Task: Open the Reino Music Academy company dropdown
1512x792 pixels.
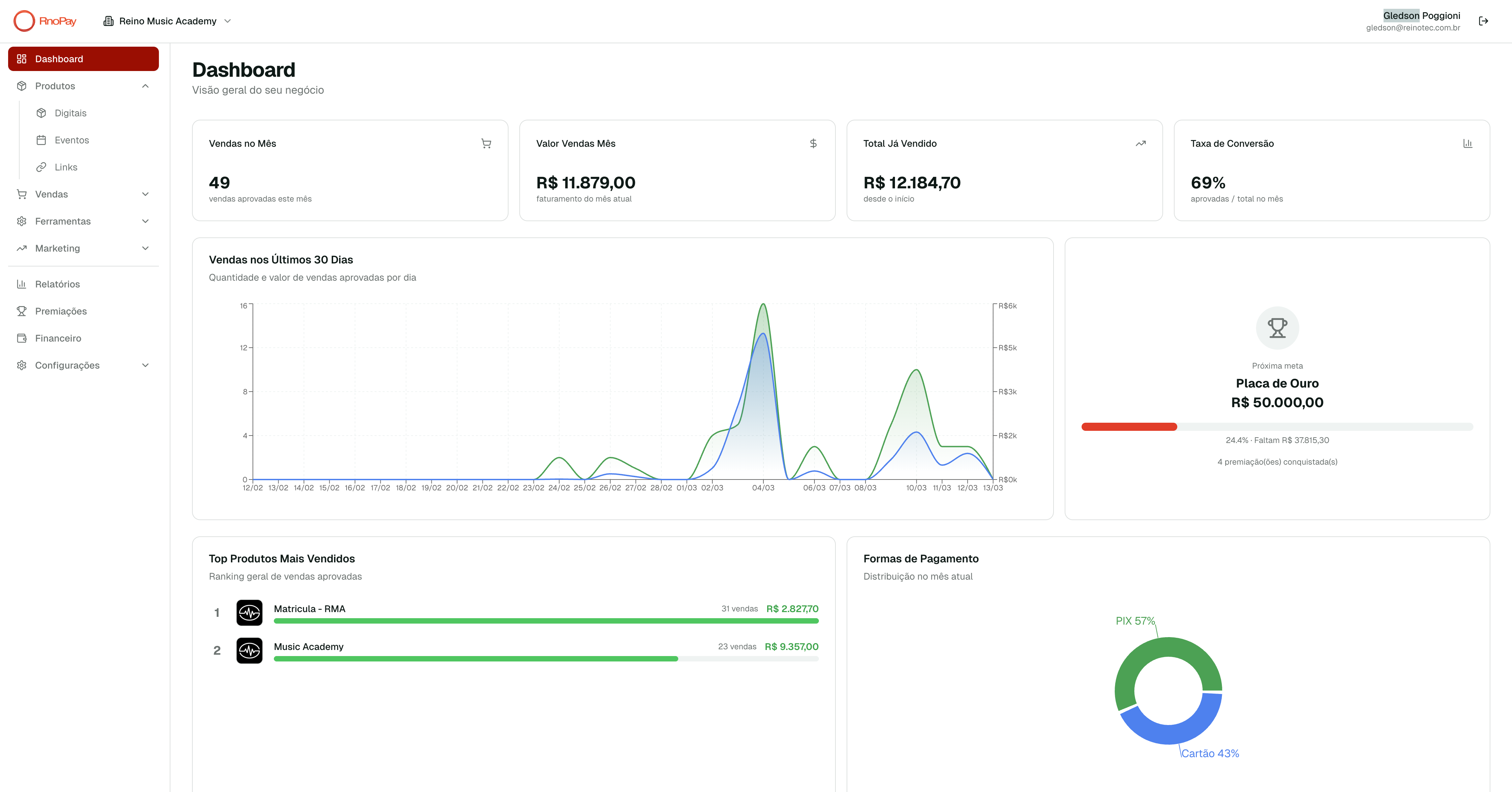Action: [168, 21]
